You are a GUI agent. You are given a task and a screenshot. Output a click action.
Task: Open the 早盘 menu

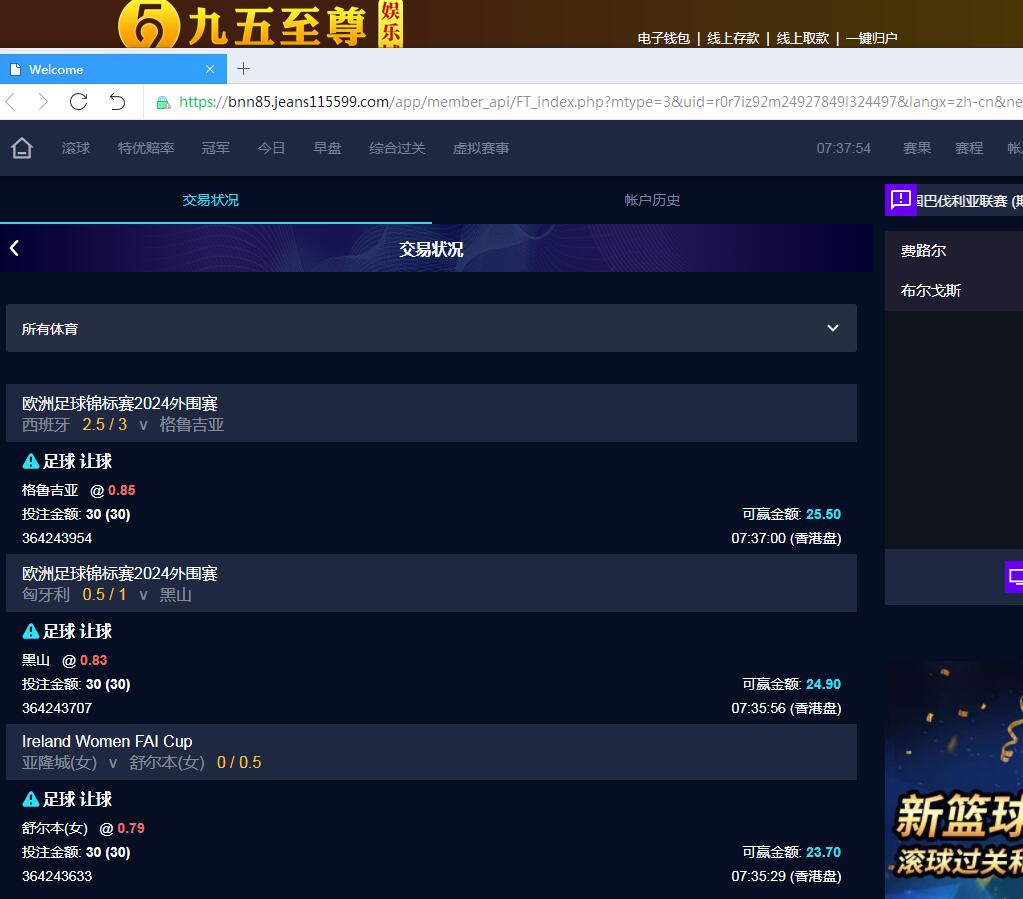(x=328, y=148)
